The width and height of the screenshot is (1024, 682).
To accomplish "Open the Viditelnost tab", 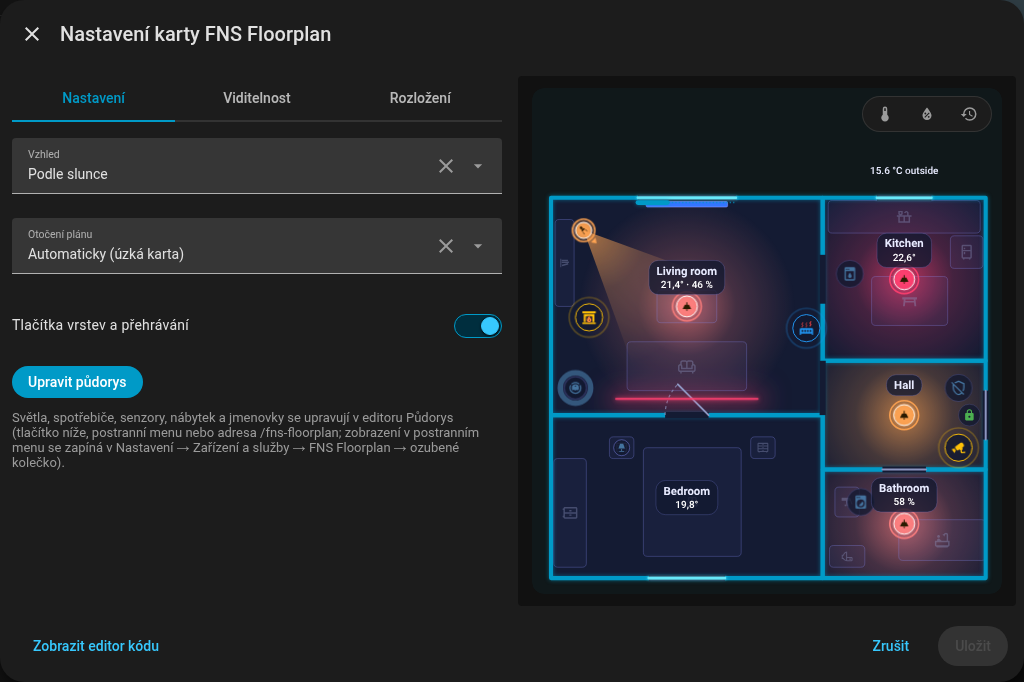I will 257,98.
